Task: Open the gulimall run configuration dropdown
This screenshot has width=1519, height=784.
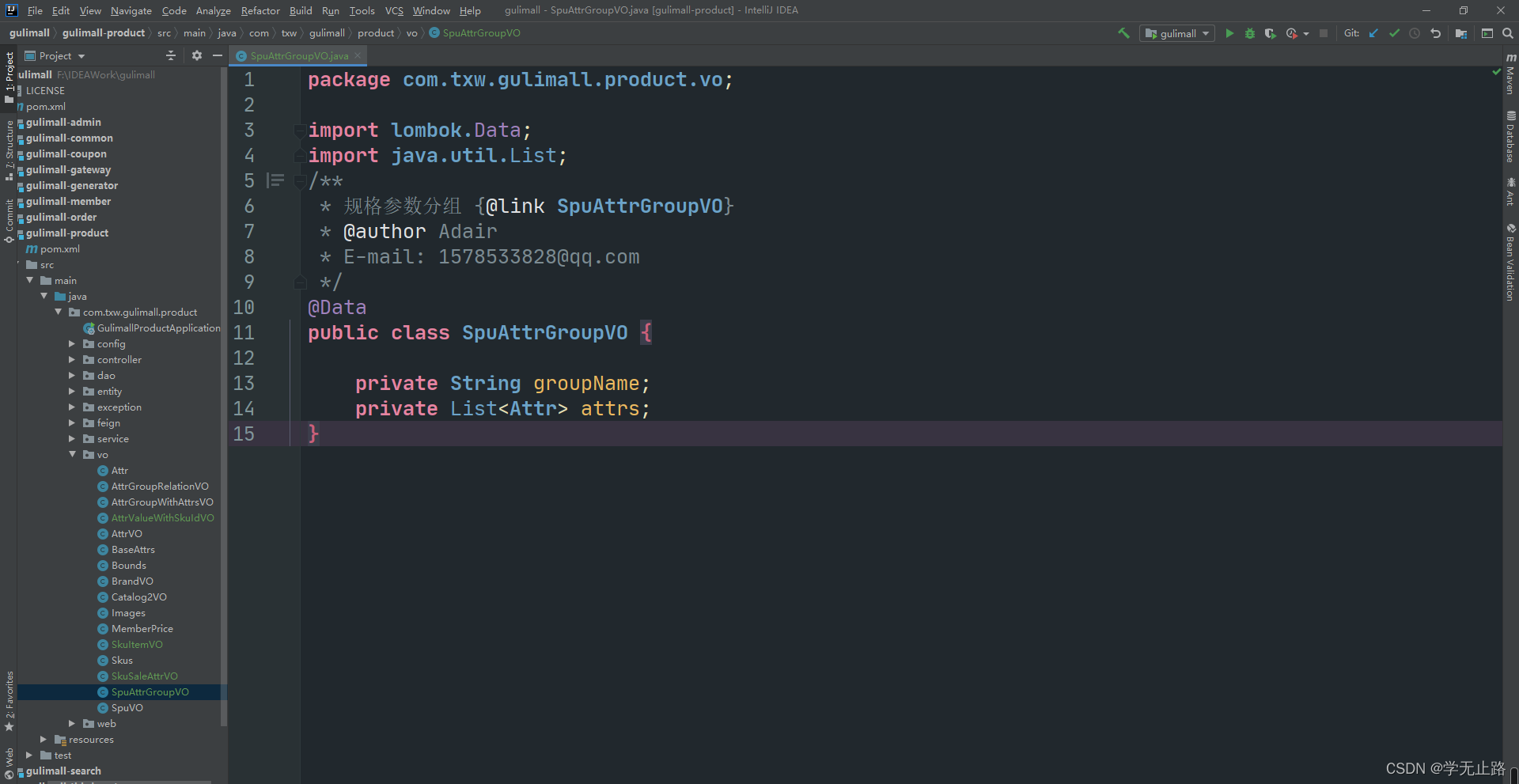Action: tap(1177, 33)
